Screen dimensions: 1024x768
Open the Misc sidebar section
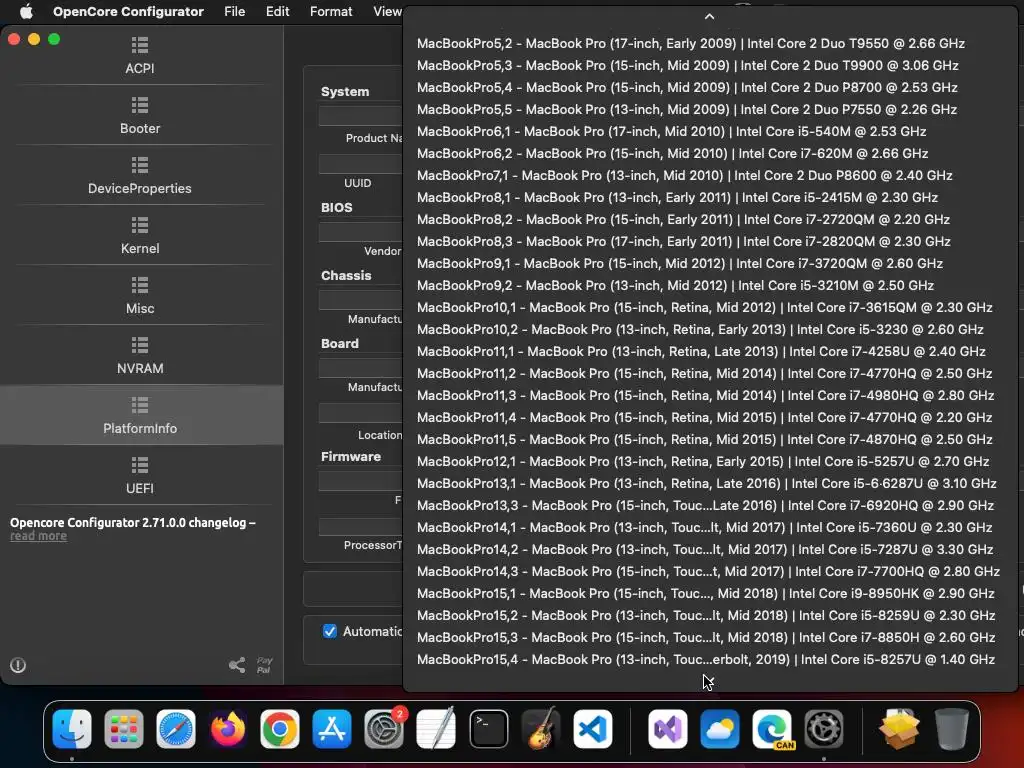pos(140,296)
